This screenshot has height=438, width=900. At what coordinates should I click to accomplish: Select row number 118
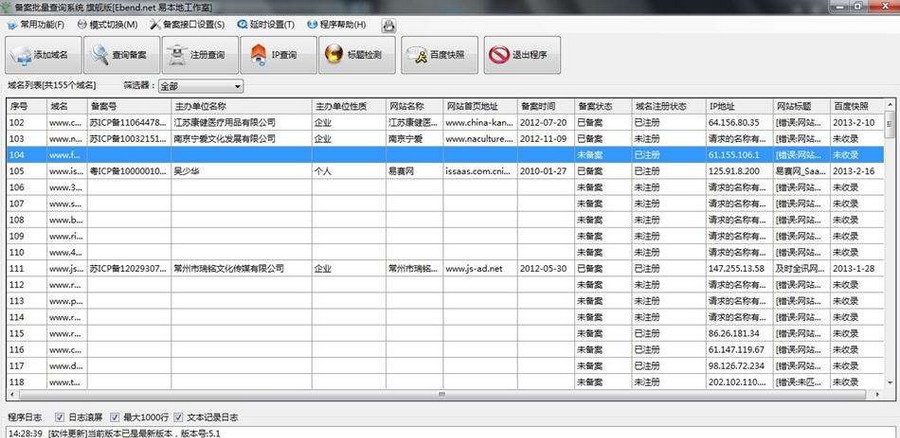click(x=27, y=382)
